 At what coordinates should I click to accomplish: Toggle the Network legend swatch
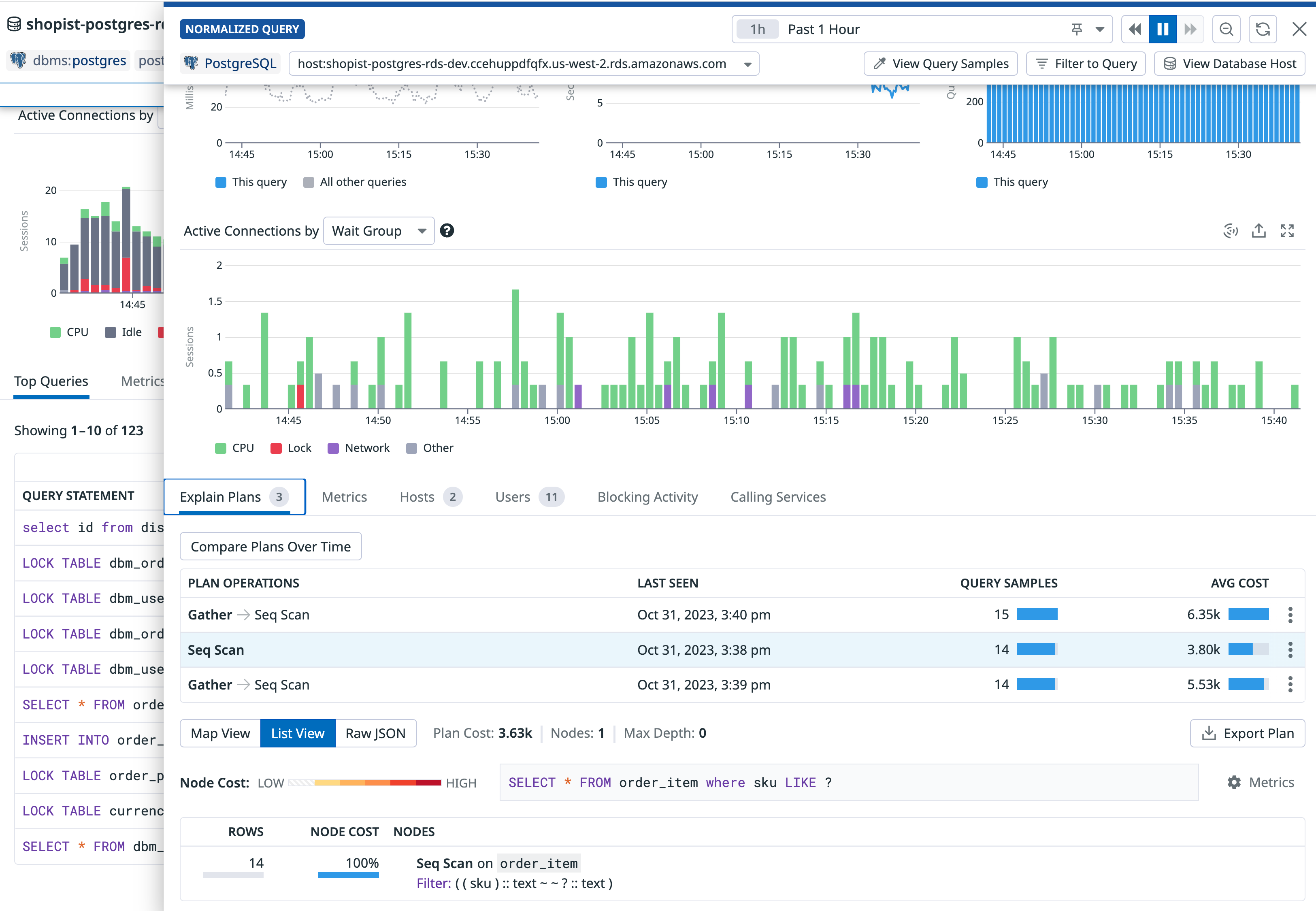click(333, 448)
